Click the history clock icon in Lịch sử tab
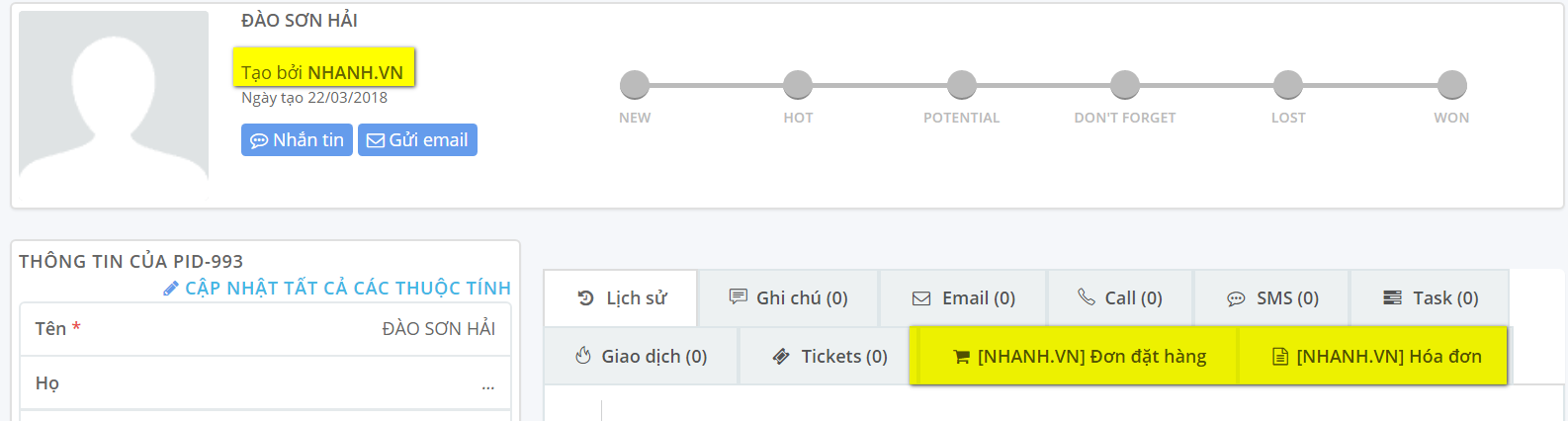This screenshot has width=1568, height=421. pos(585,297)
